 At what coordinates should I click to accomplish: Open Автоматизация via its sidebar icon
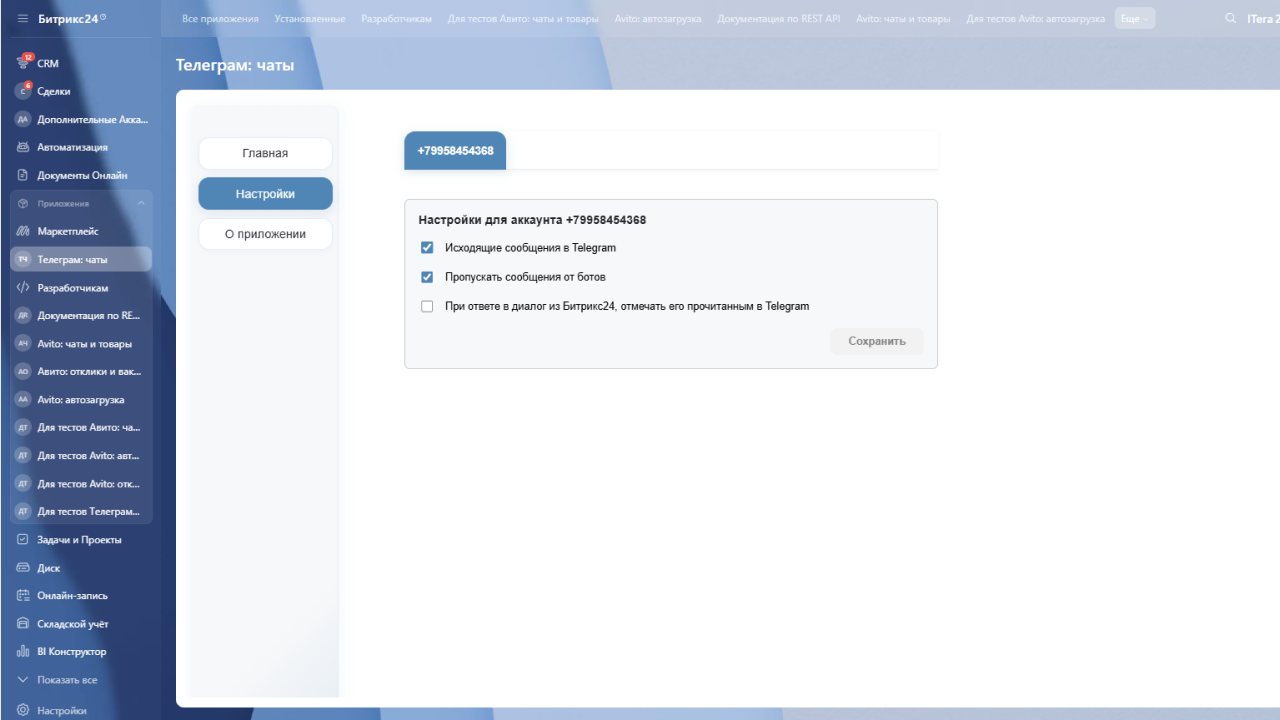(x=23, y=147)
